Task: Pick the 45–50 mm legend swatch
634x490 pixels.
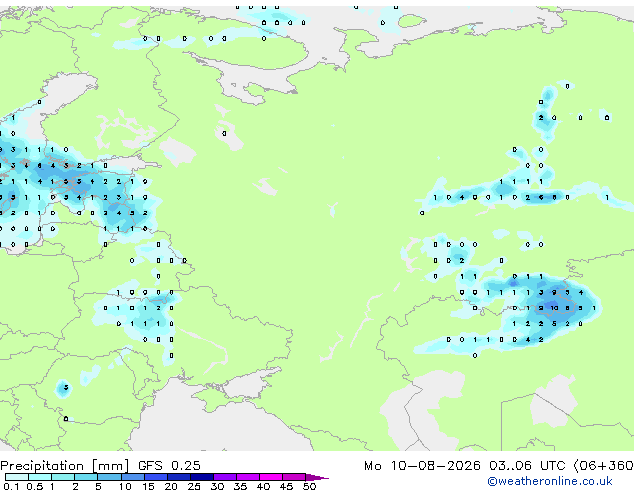Action: tap(294, 477)
